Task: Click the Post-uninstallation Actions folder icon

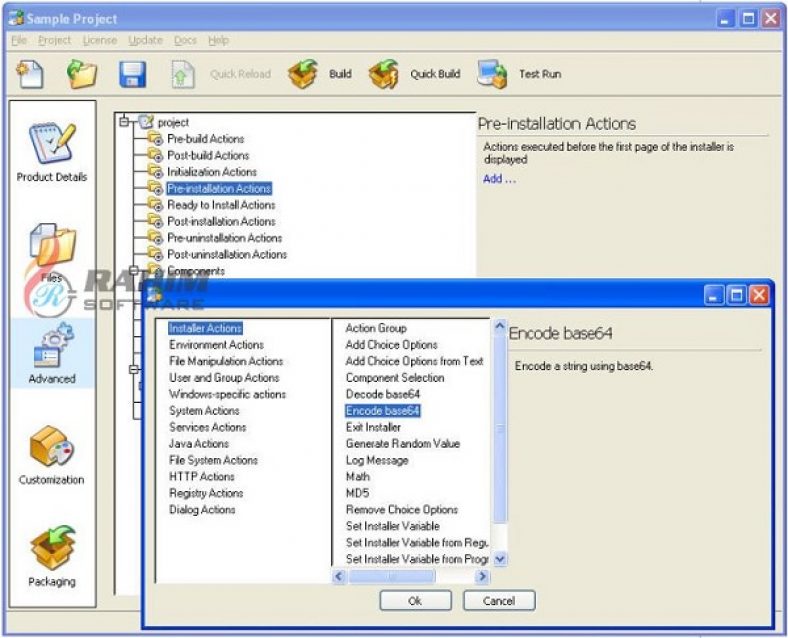Action: (155, 254)
